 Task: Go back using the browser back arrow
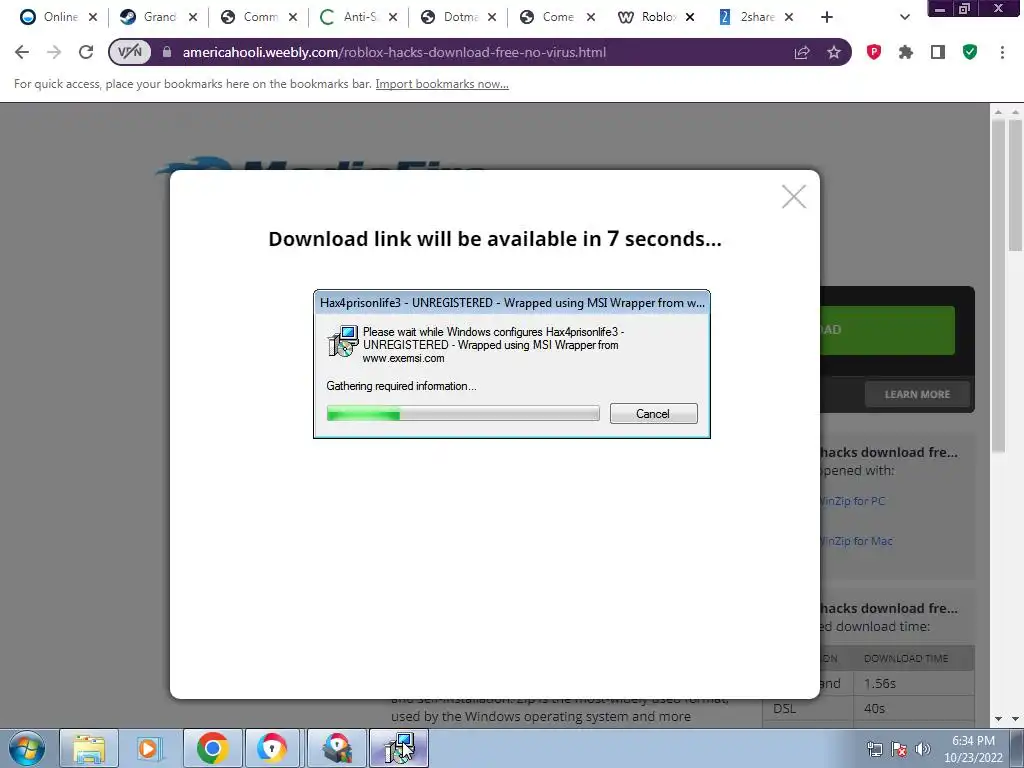point(22,52)
